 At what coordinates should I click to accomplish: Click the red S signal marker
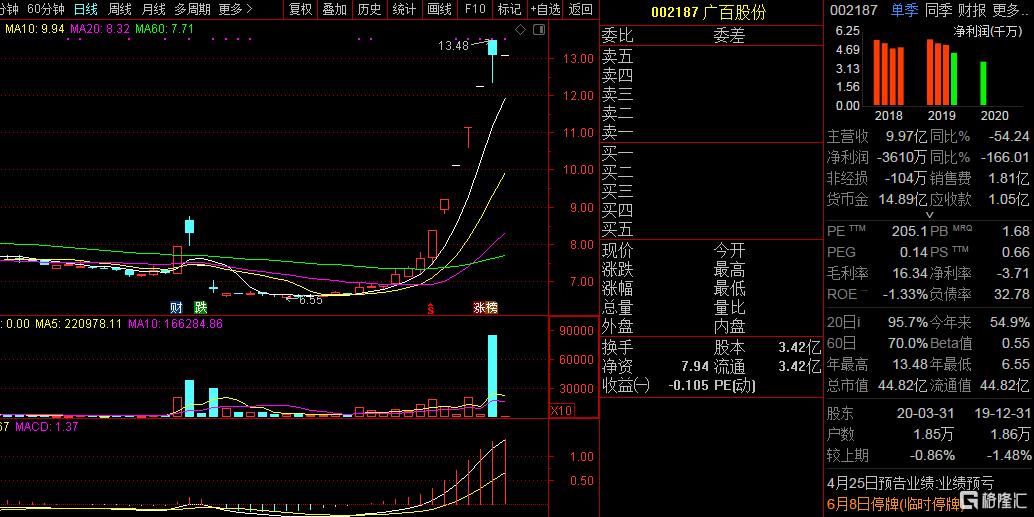coord(431,307)
